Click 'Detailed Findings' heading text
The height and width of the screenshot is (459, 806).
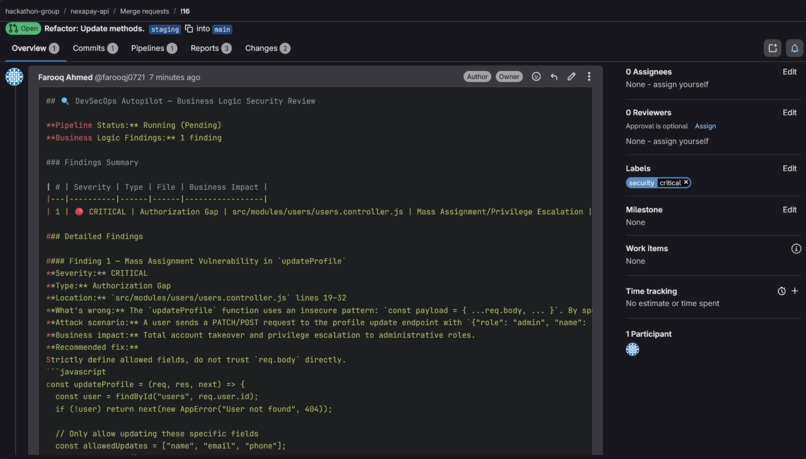coord(95,236)
